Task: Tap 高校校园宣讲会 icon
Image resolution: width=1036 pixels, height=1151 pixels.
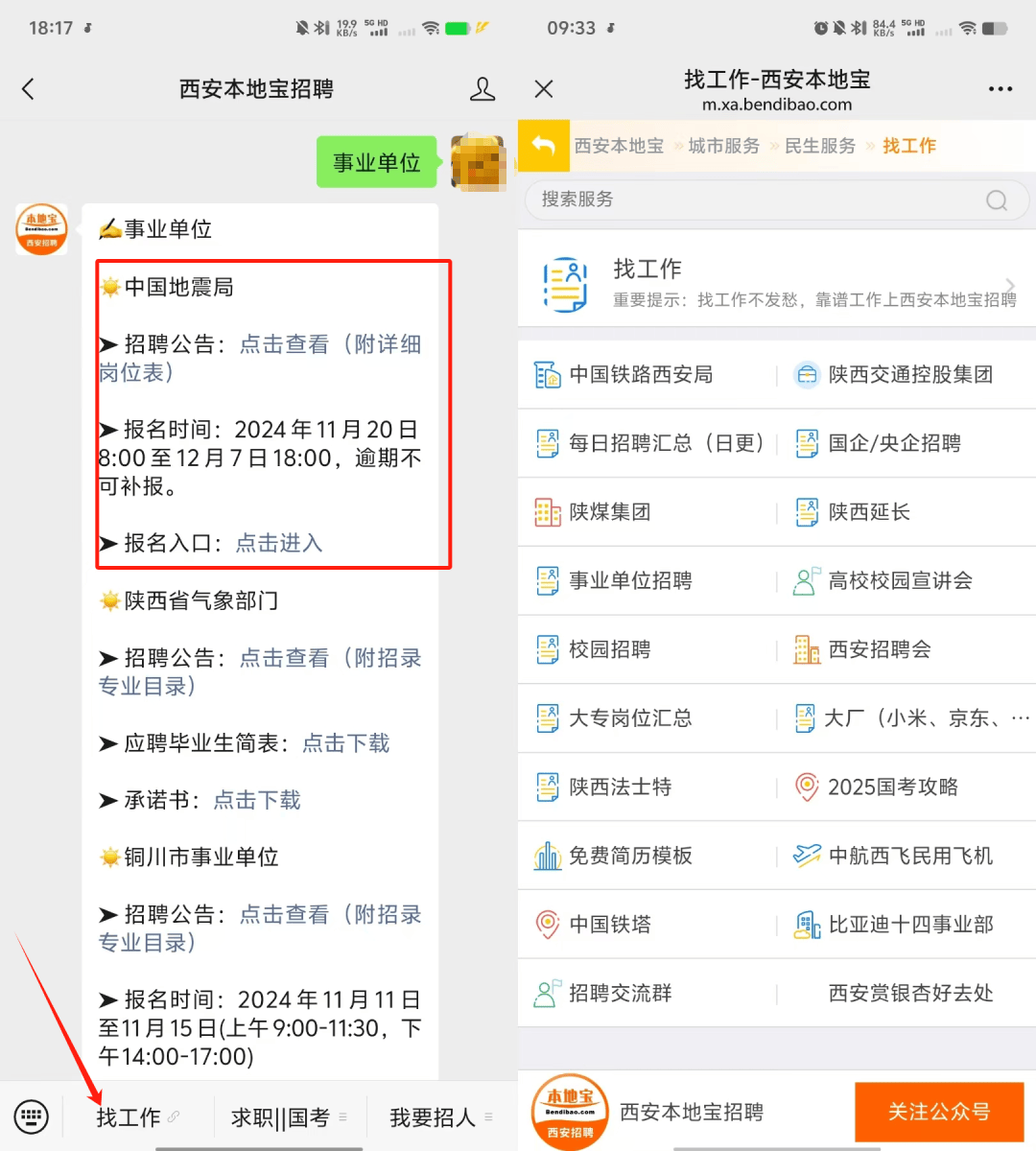Action: tap(807, 581)
